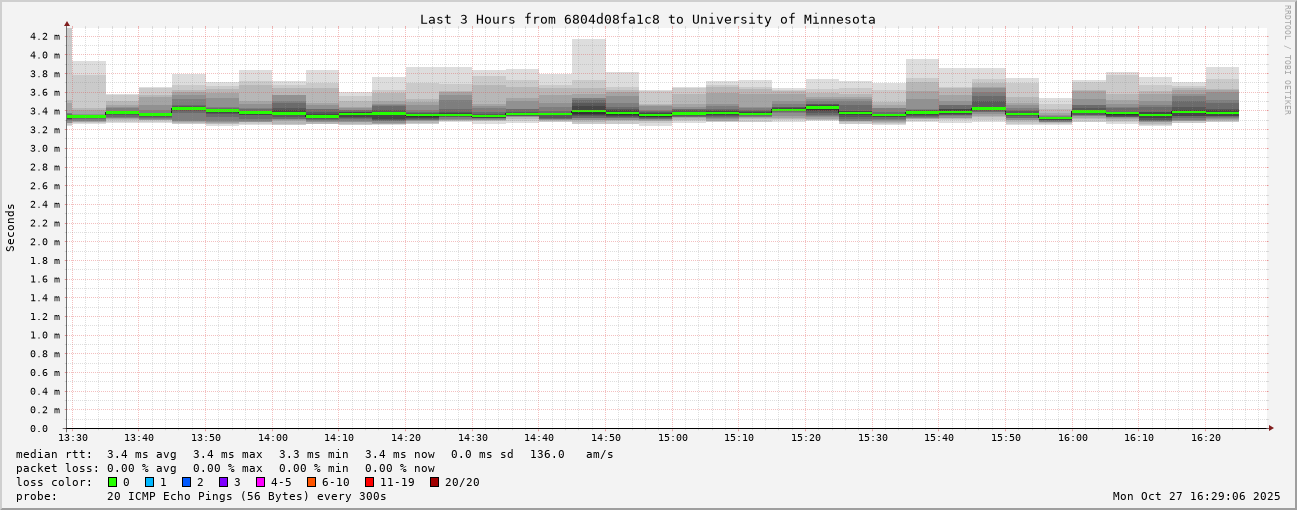This screenshot has width=1297, height=510.
Task: Select the purple 3 loss color swatch
Action: pos(224,482)
